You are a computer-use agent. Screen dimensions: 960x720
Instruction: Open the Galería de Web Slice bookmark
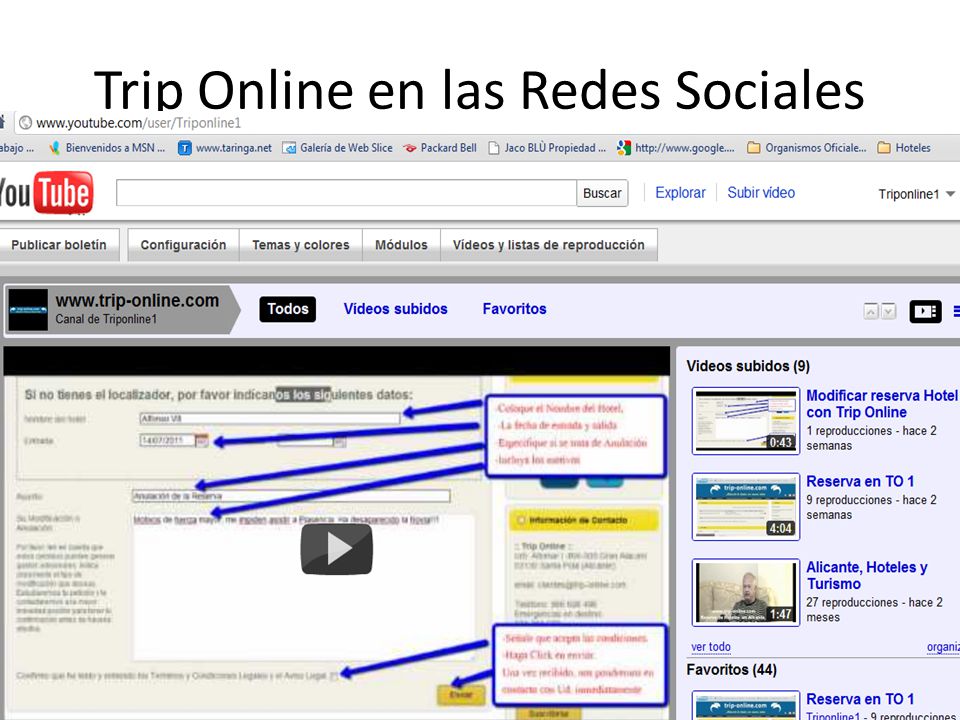click(x=337, y=148)
